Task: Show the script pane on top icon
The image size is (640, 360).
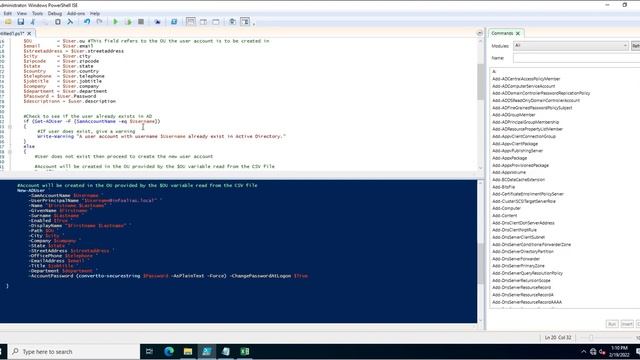Action: click(191, 22)
